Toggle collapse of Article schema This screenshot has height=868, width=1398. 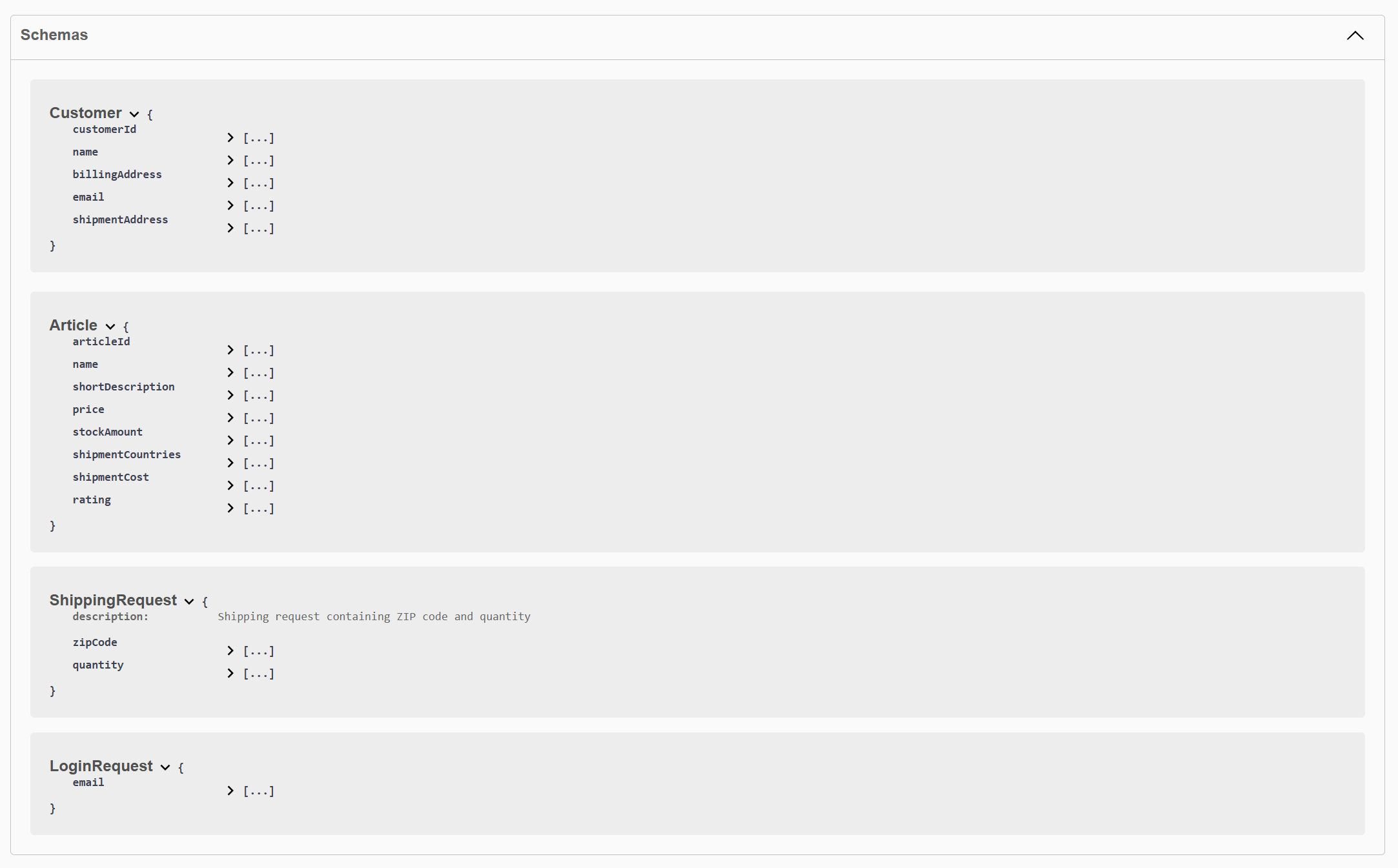[109, 324]
